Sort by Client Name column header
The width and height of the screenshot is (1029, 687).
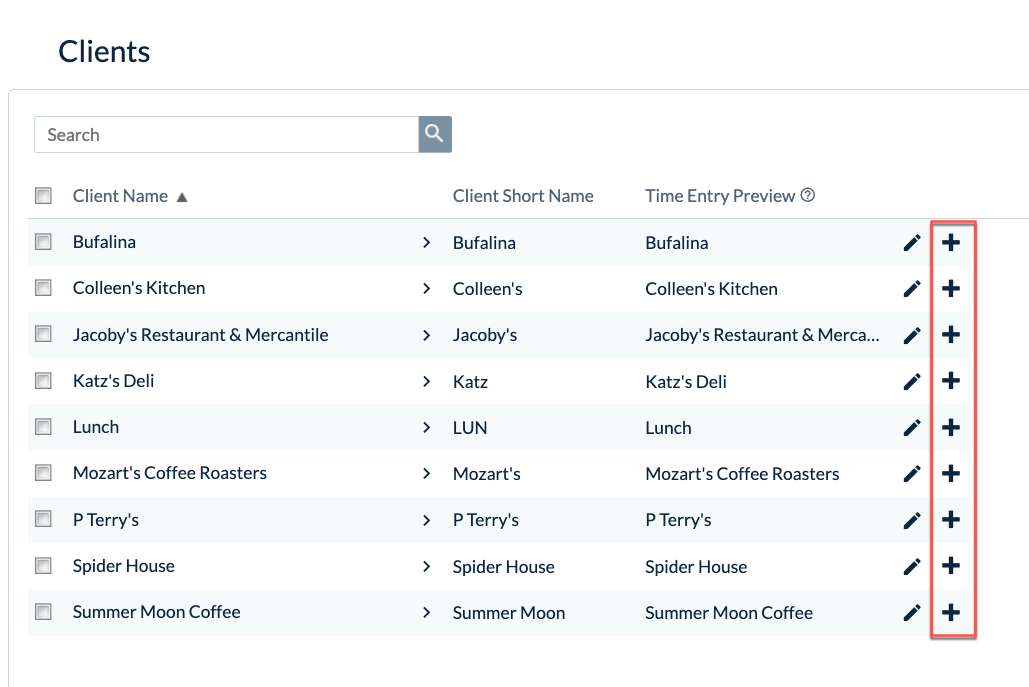[120, 196]
